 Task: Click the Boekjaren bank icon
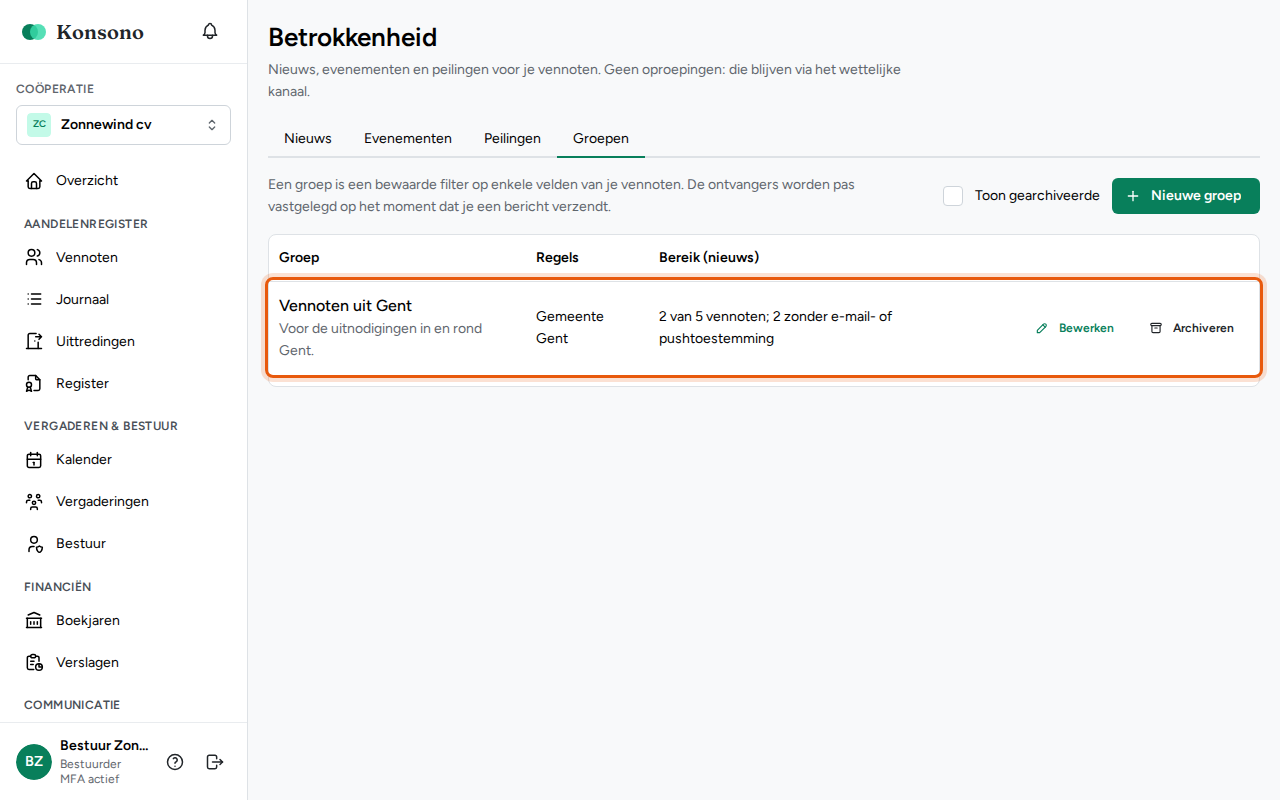coord(34,620)
